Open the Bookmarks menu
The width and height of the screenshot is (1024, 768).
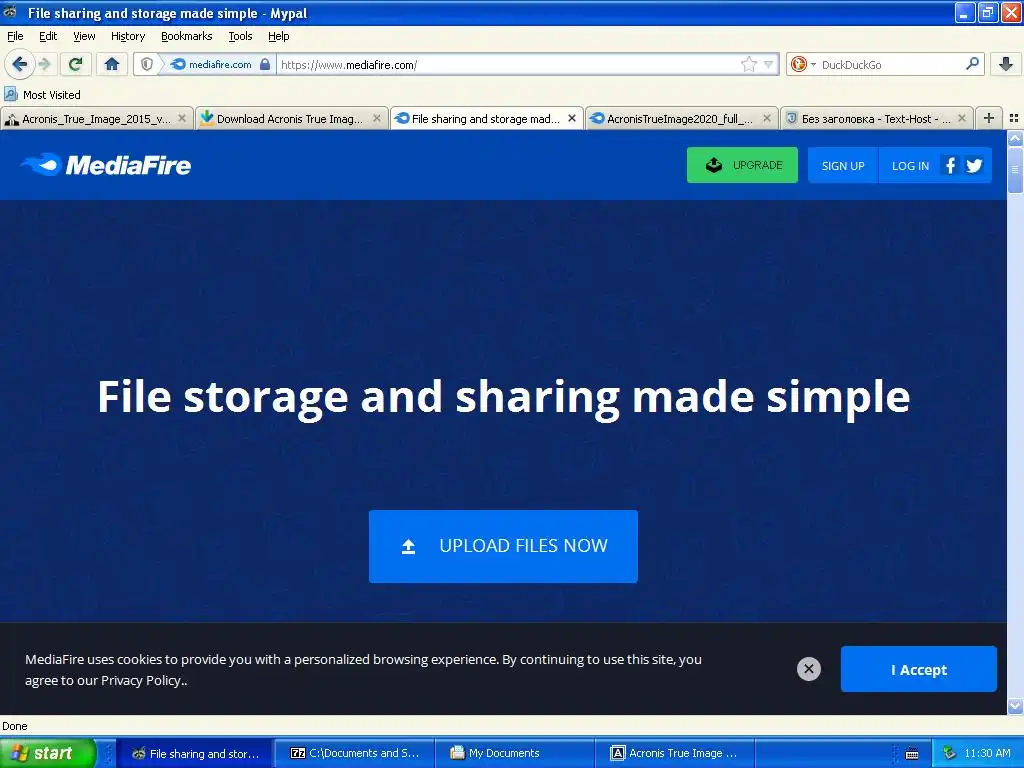[x=186, y=36]
